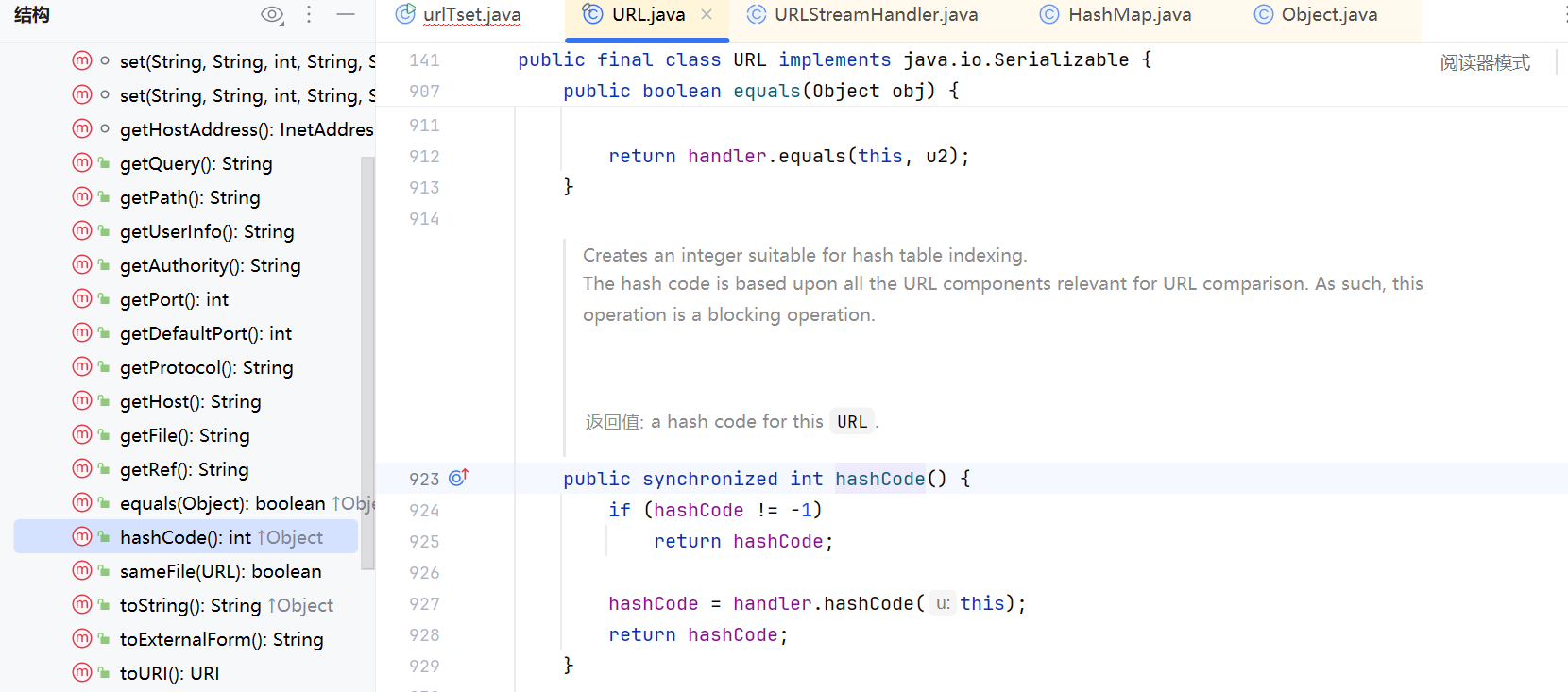Click line number 927 in gutter
Image resolution: width=1568 pixels, height=692 pixels.
[x=424, y=604]
